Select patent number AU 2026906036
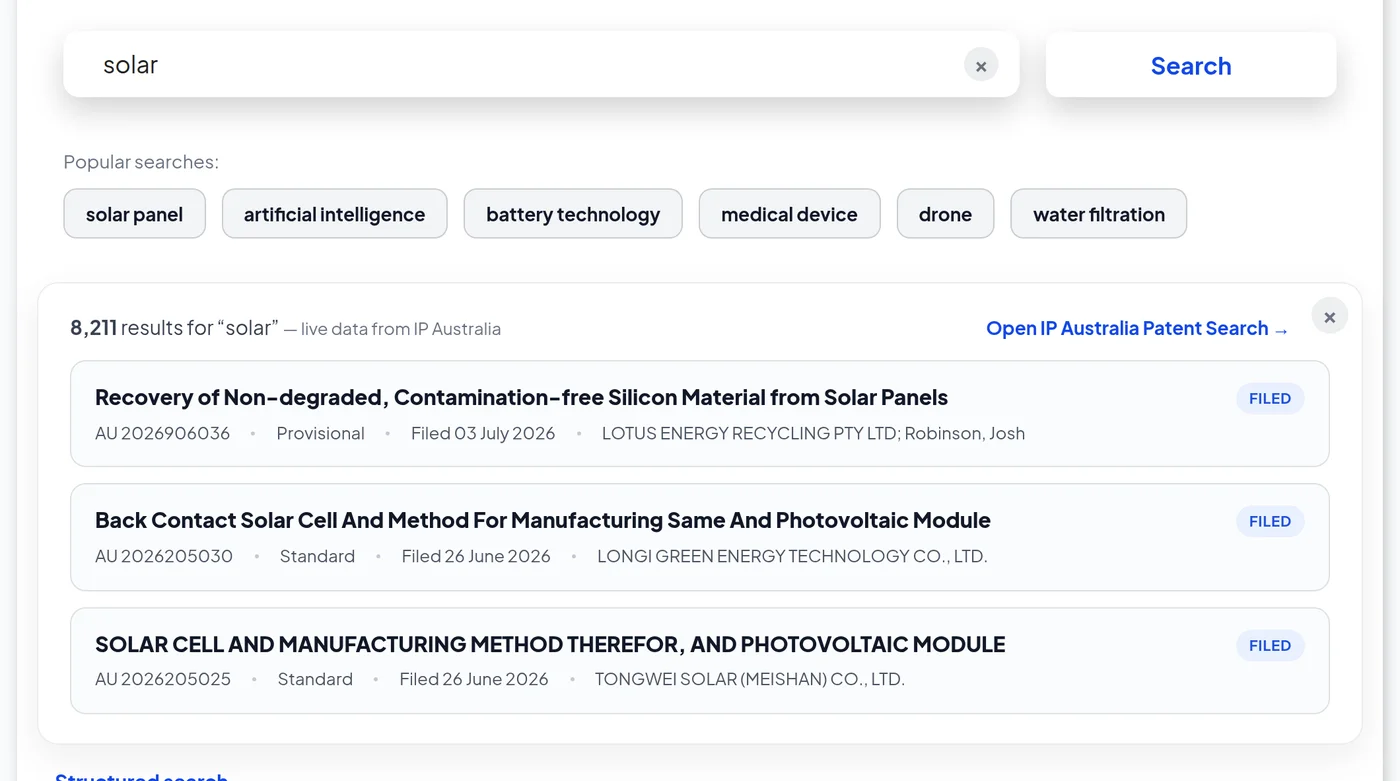 [162, 433]
